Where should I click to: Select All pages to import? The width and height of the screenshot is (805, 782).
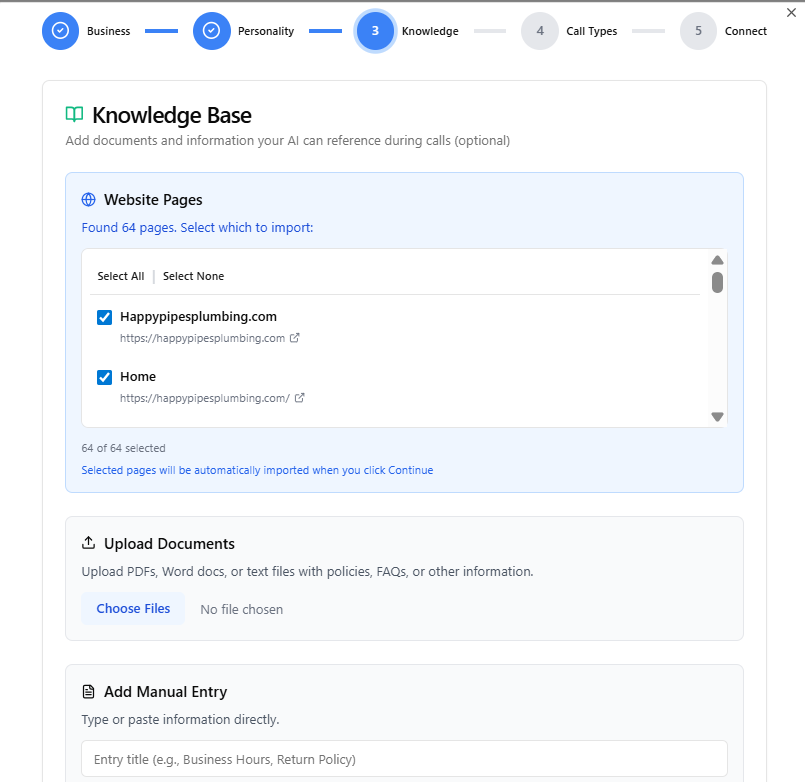[120, 276]
